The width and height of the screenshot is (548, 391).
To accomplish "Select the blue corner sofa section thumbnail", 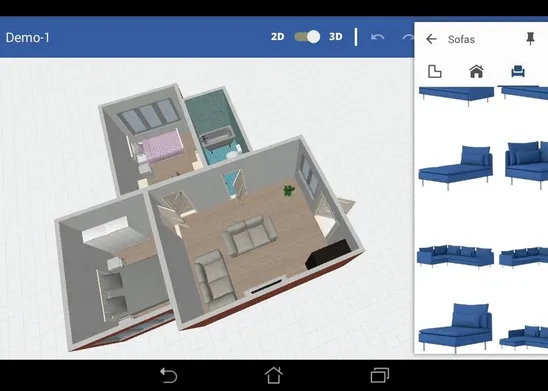I will point(526,164).
